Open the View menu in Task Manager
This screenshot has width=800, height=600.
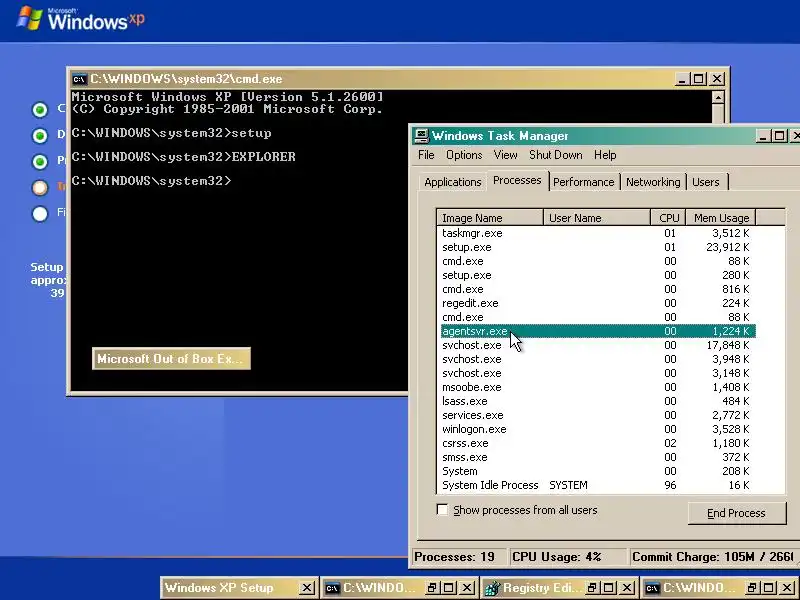pyautogui.click(x=505, y=155)
